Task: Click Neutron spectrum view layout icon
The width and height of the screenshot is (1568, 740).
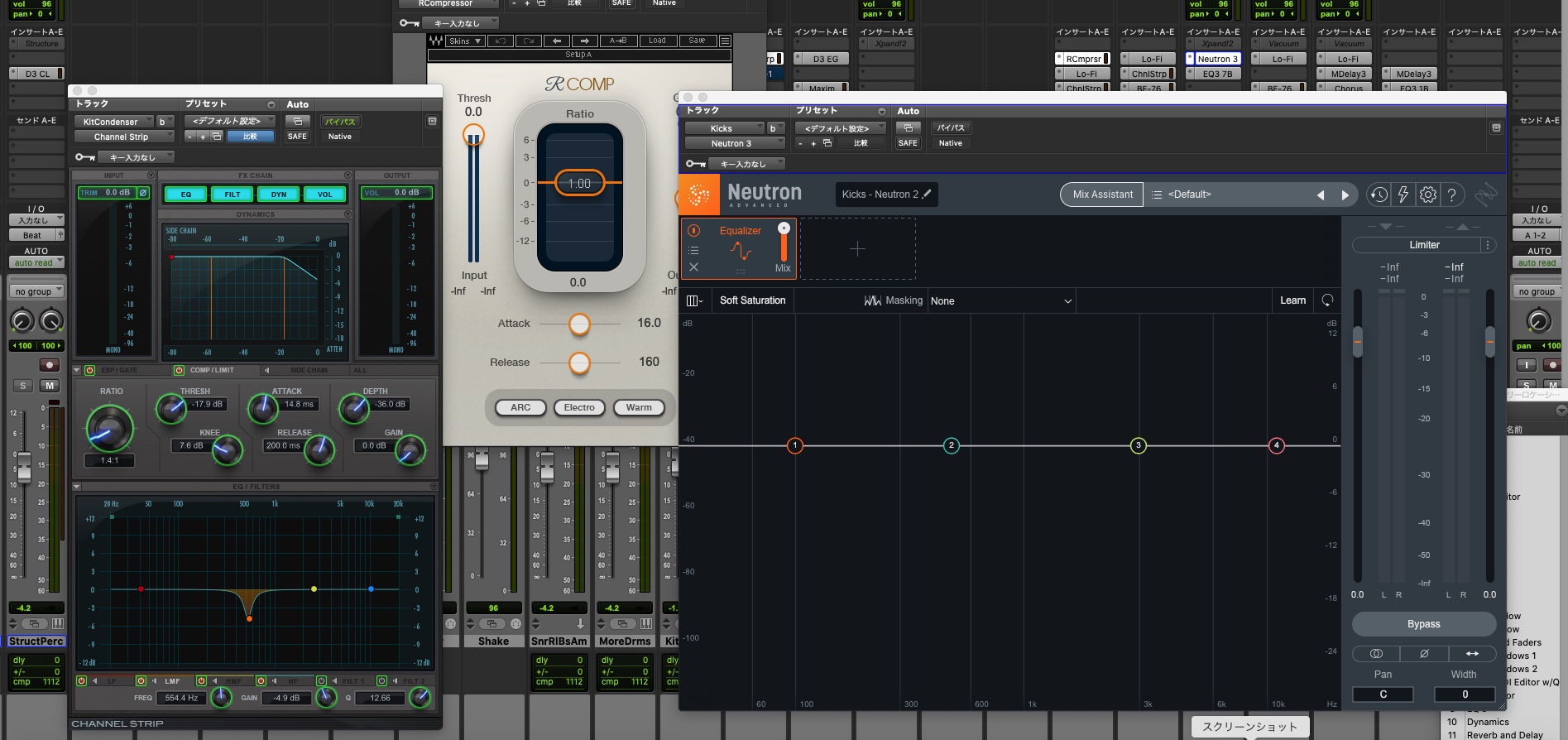Action: click(694, 300)
